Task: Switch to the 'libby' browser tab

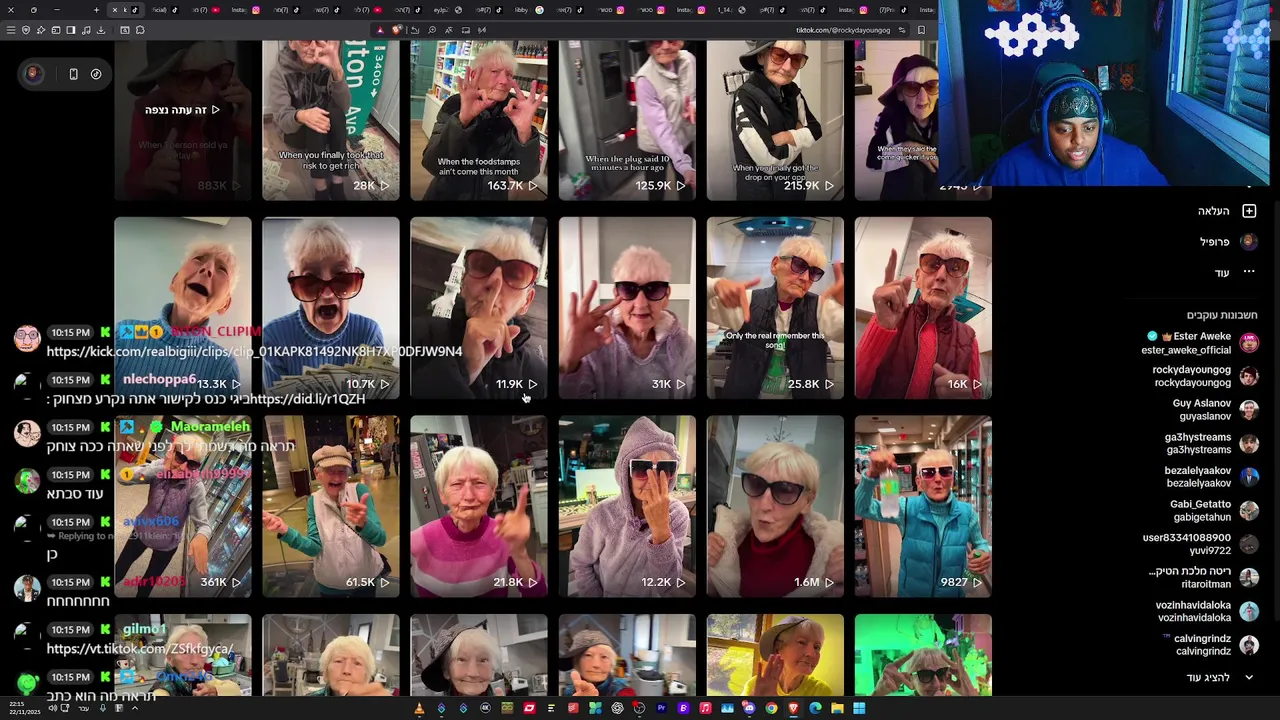Action: [x=527, y=10]
